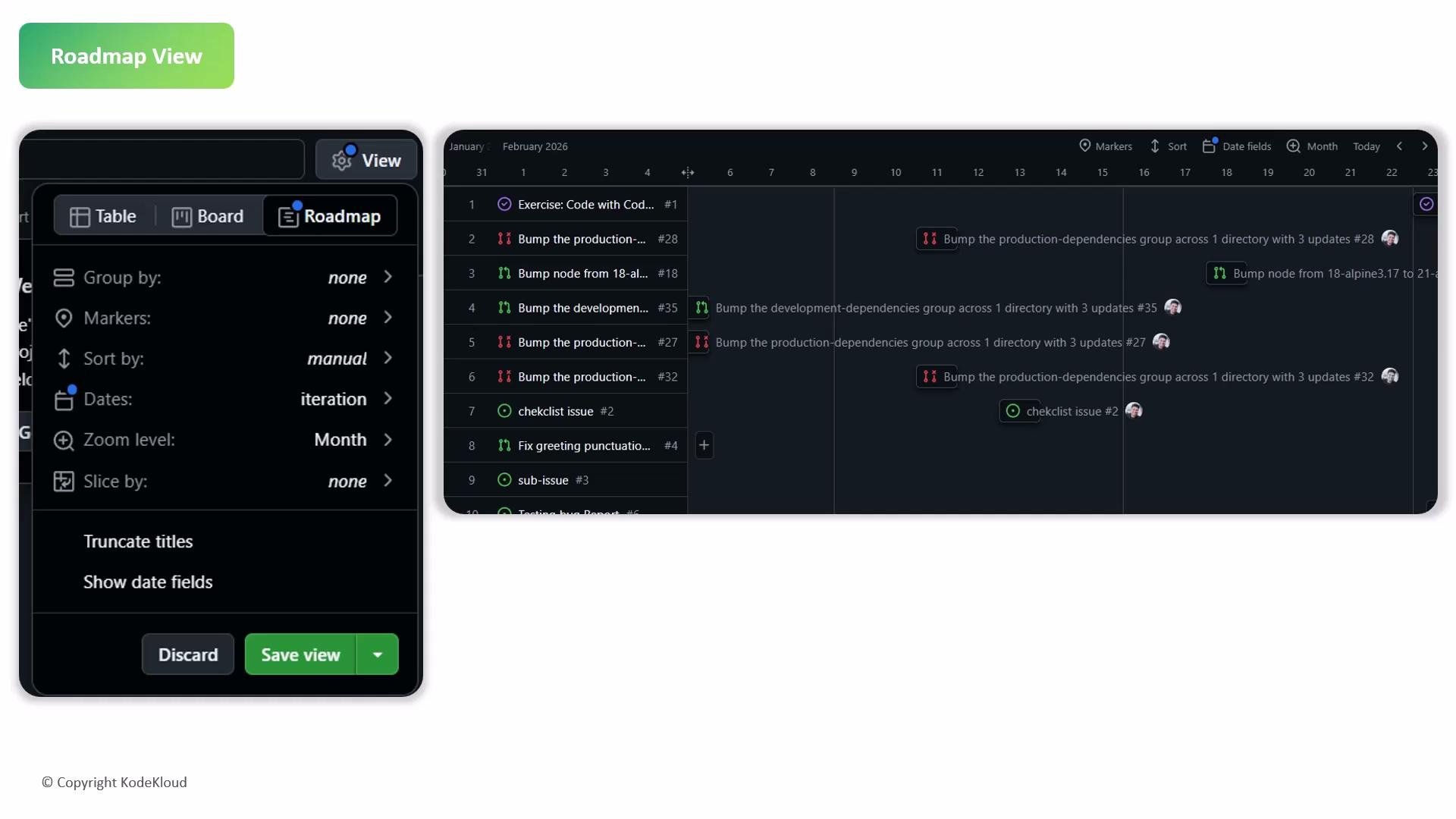Jump to Today on roadmap
Image resolution: width=1456 pixels, height=819 pixels.
point(1367,146)
